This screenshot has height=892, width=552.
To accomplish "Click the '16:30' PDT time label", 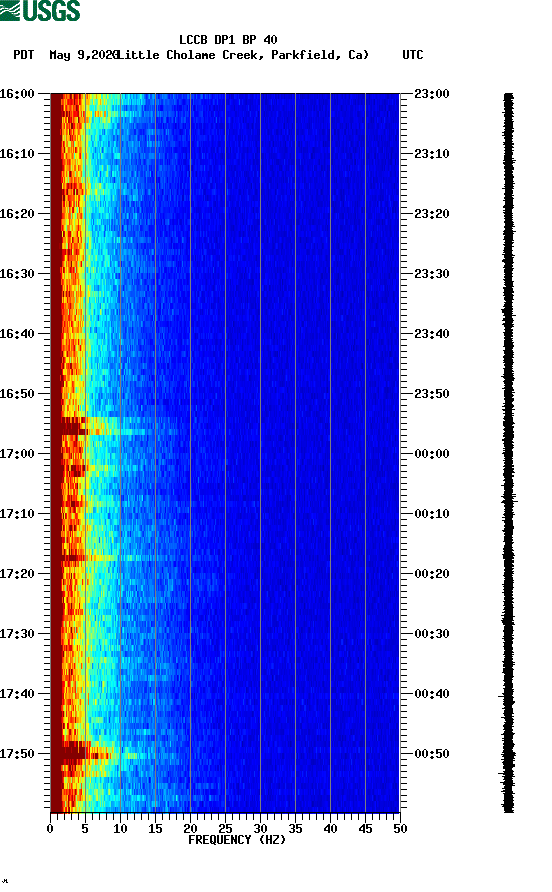I will (17, 274).
